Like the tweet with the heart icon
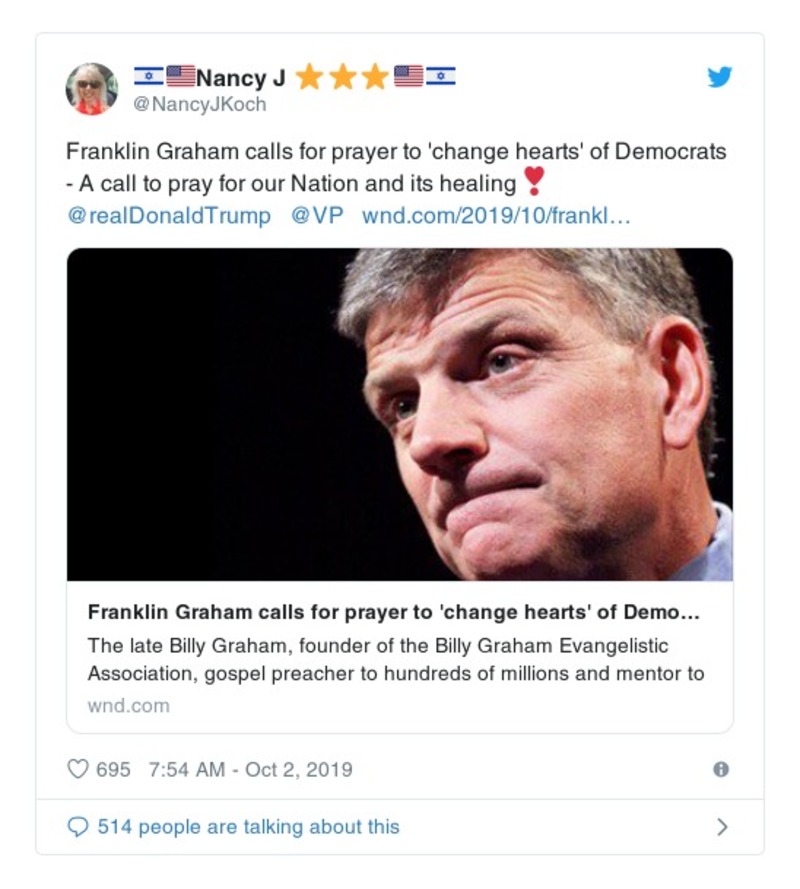This screenshot has width=800, height=889. point(78,769)
